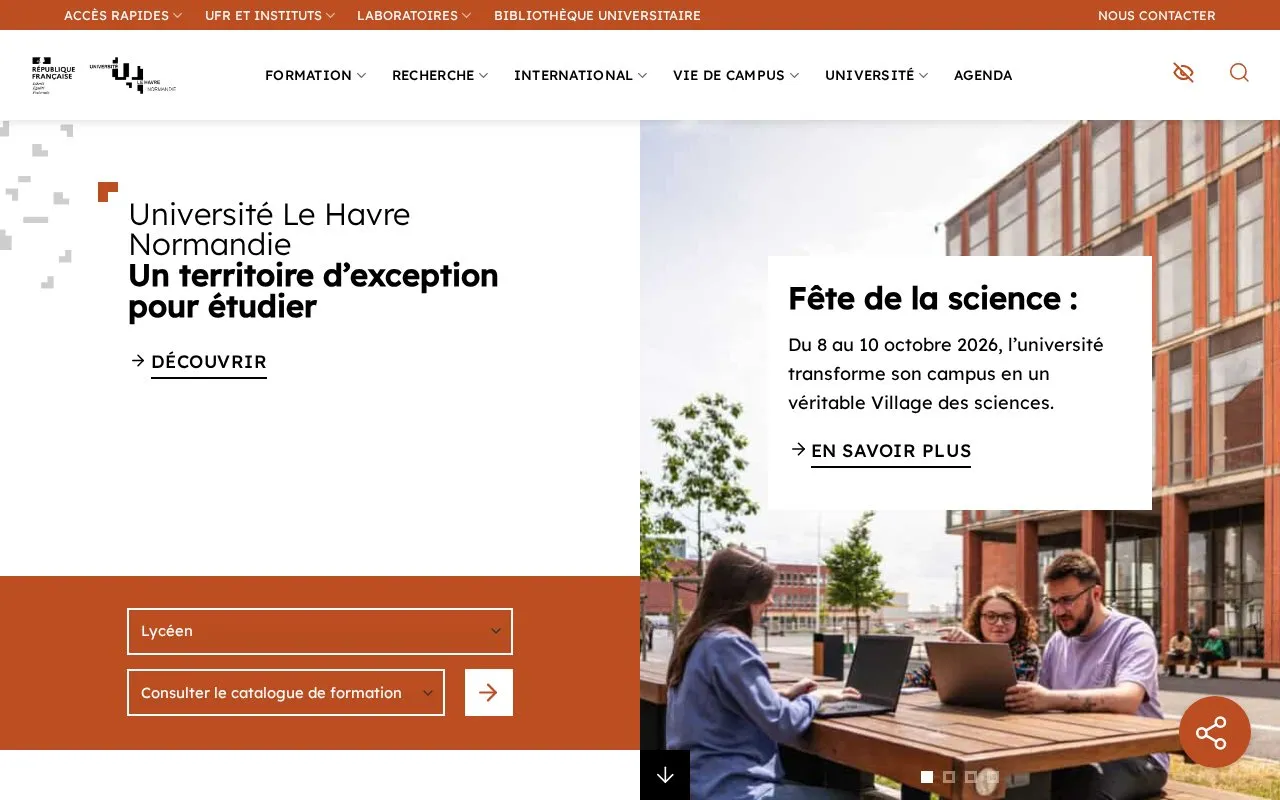The height and width of the screenshot is (800, 1280).
Task: Click the down arrow scroll button
Action: coord(665,775)
